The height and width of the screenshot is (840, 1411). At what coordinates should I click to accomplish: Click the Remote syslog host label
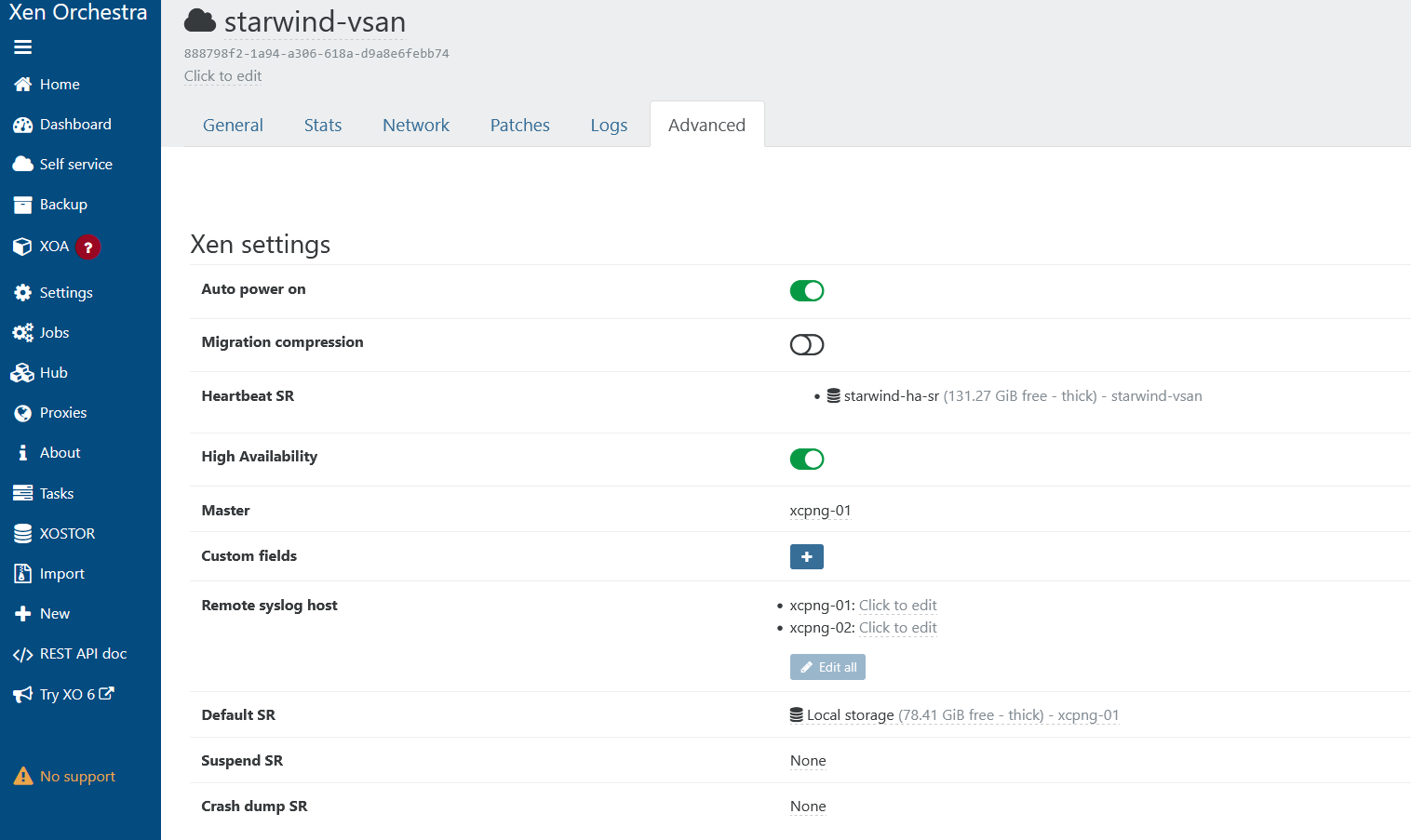270,606
